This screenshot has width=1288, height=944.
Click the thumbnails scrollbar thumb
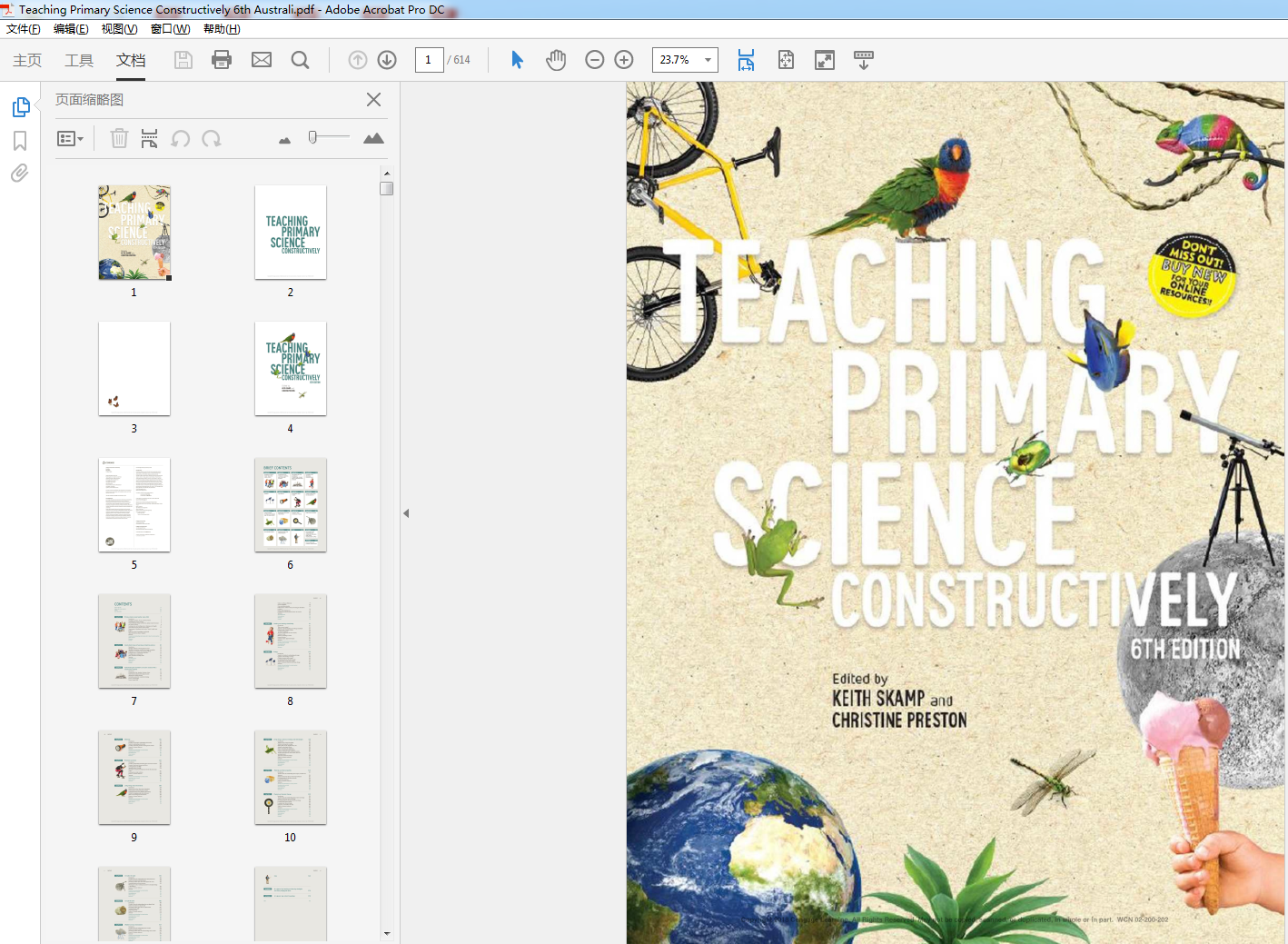(387, 188)
